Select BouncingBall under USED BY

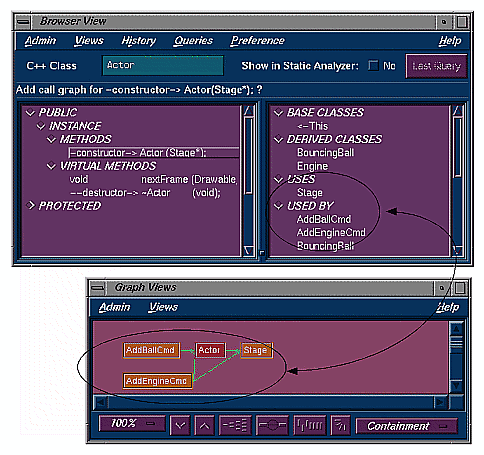coord(325,246)
